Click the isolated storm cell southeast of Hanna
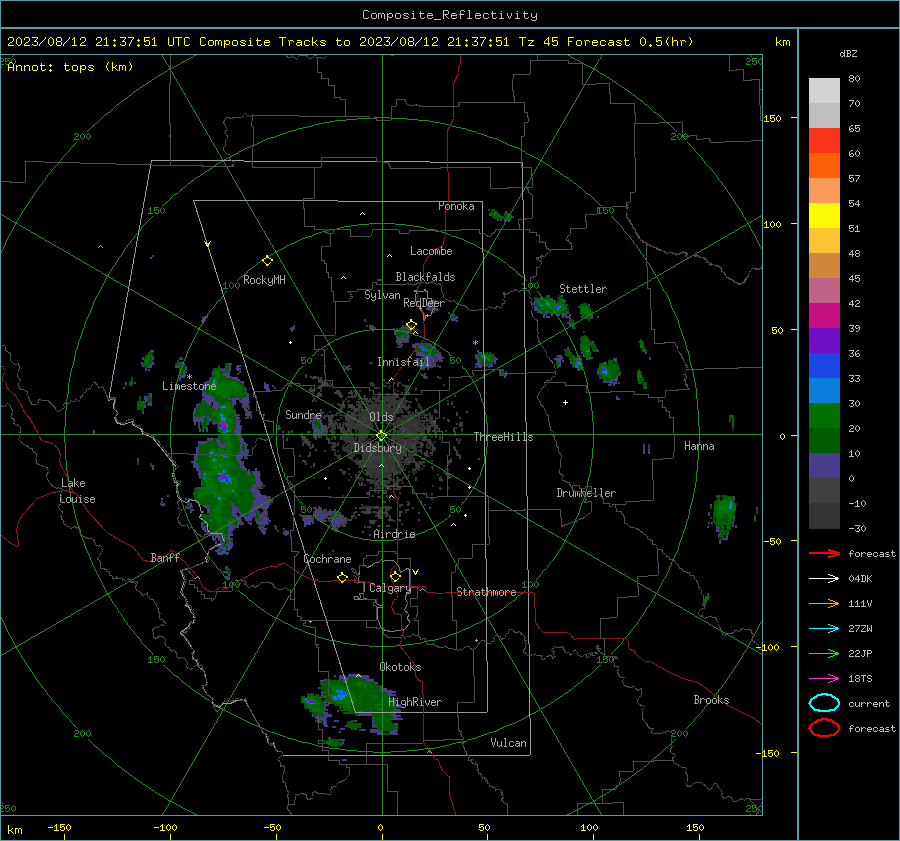The height and width of the screenshot is (841, 900). click(x=723, y=517)
